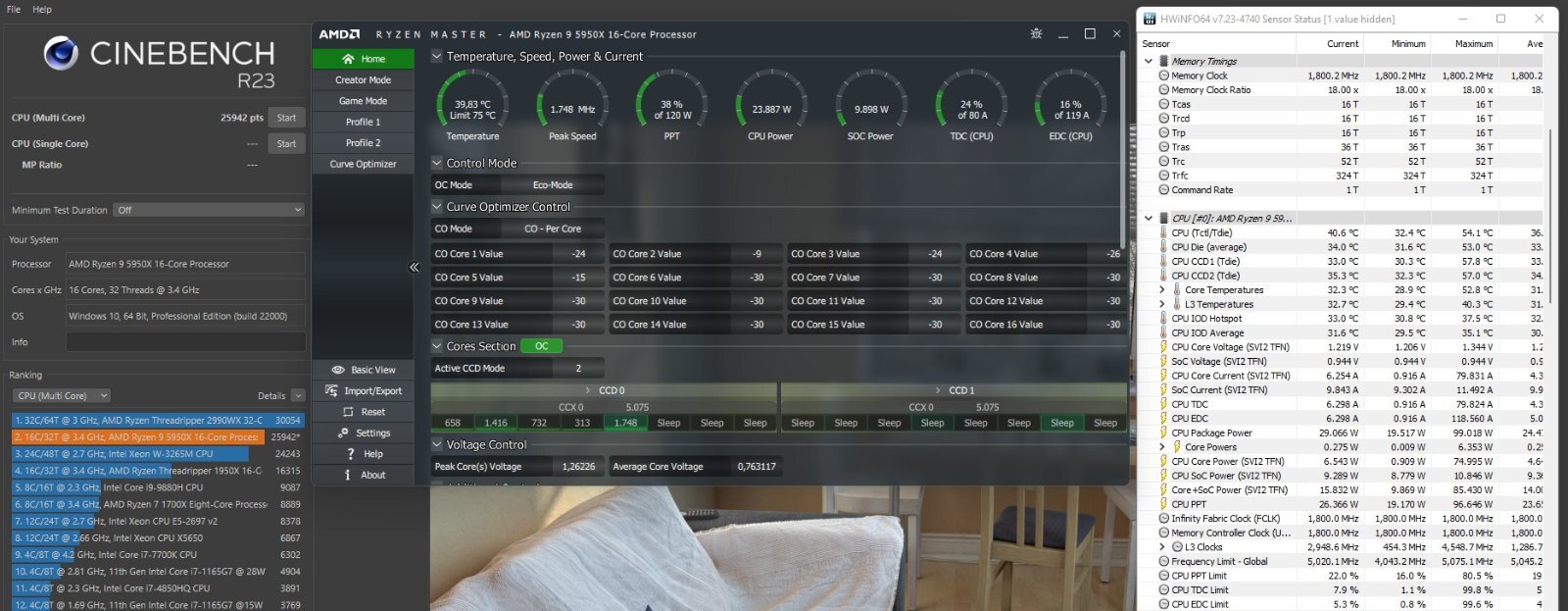Click the Reset icon in Ryzen Master sidebar

click(x=347, y=412)
